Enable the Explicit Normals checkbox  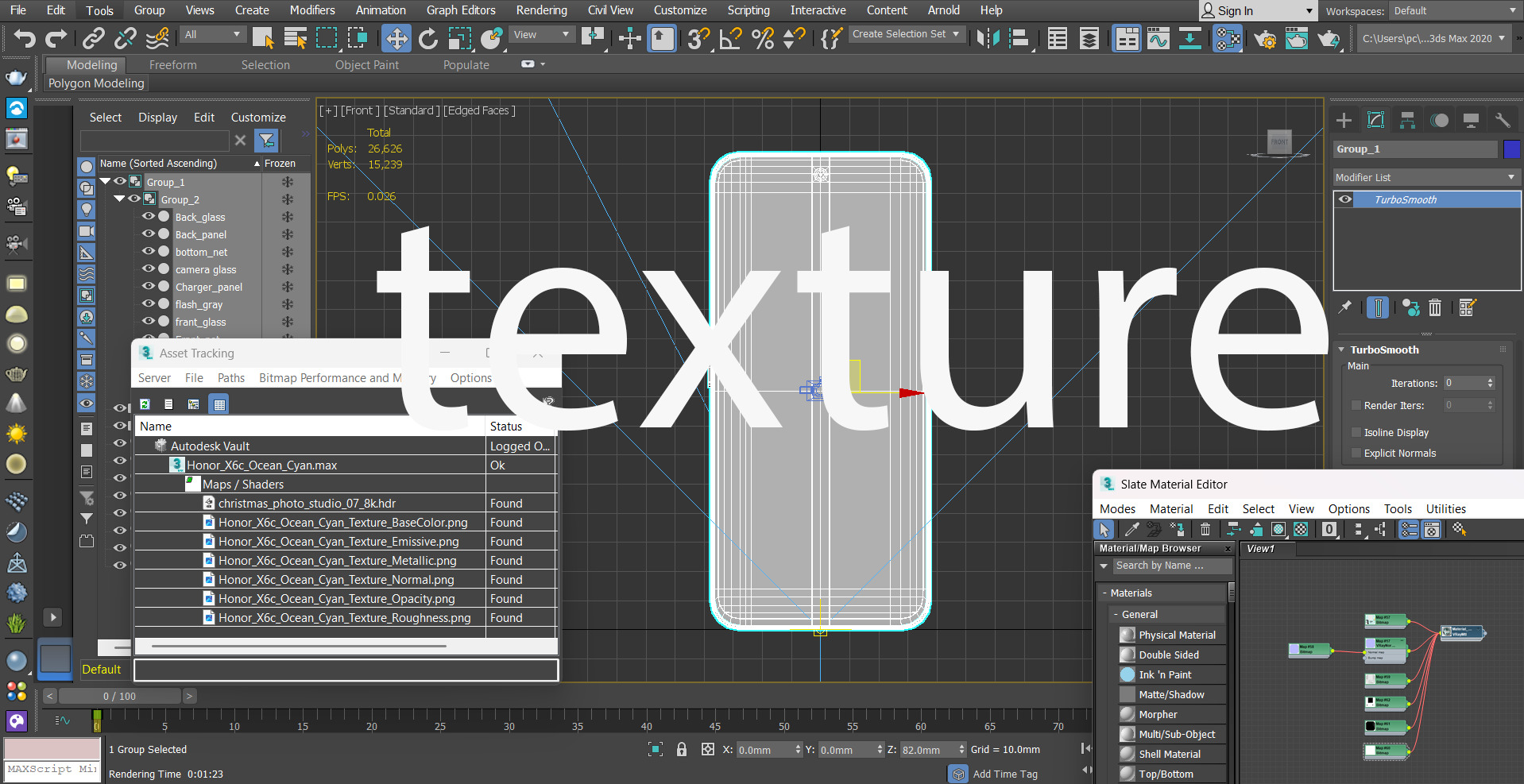[x=1356, y=453]
